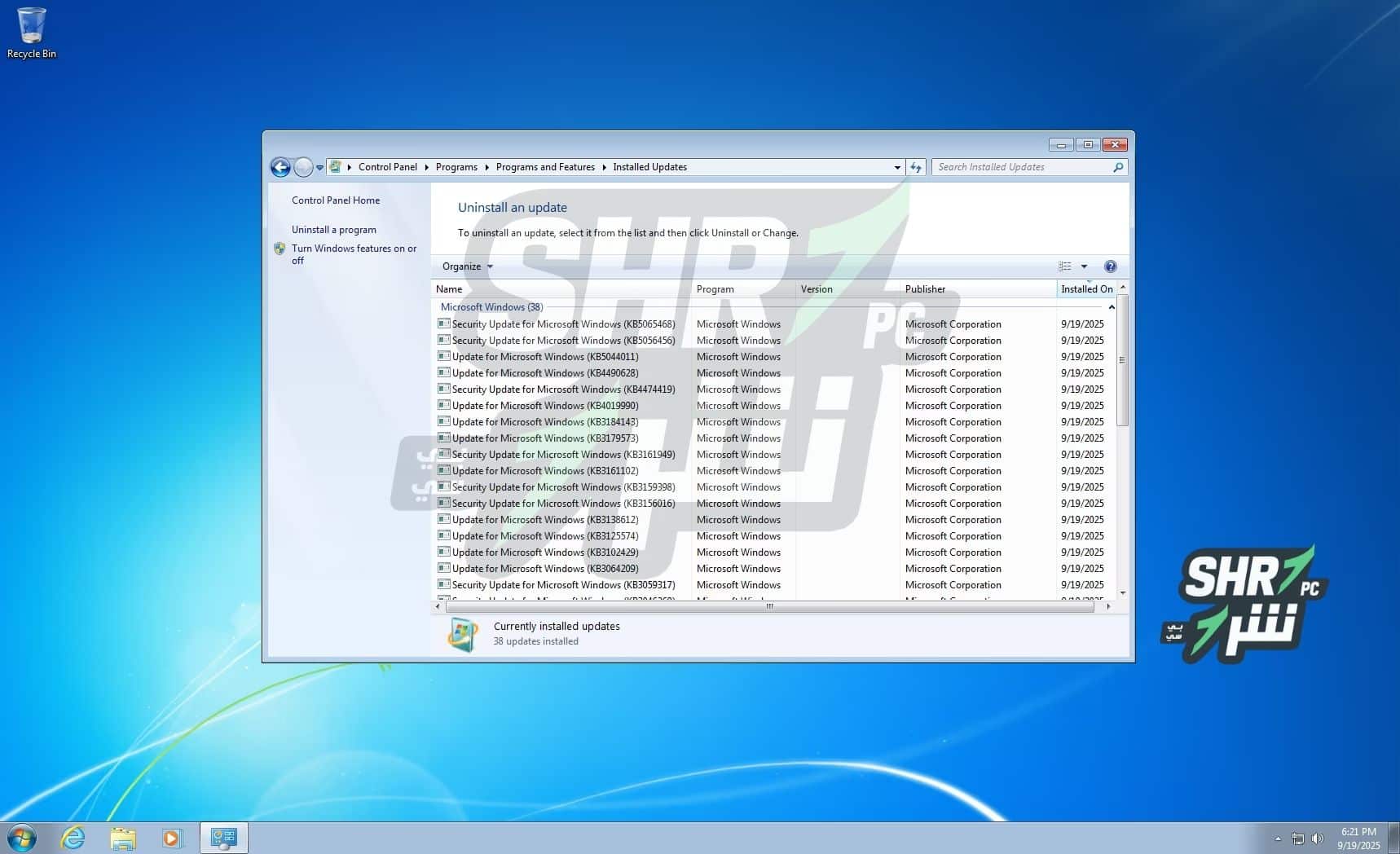Open Recycle Bin on the desktop
This screenshot has width=1400, height=854.
(x=31, y=33)
